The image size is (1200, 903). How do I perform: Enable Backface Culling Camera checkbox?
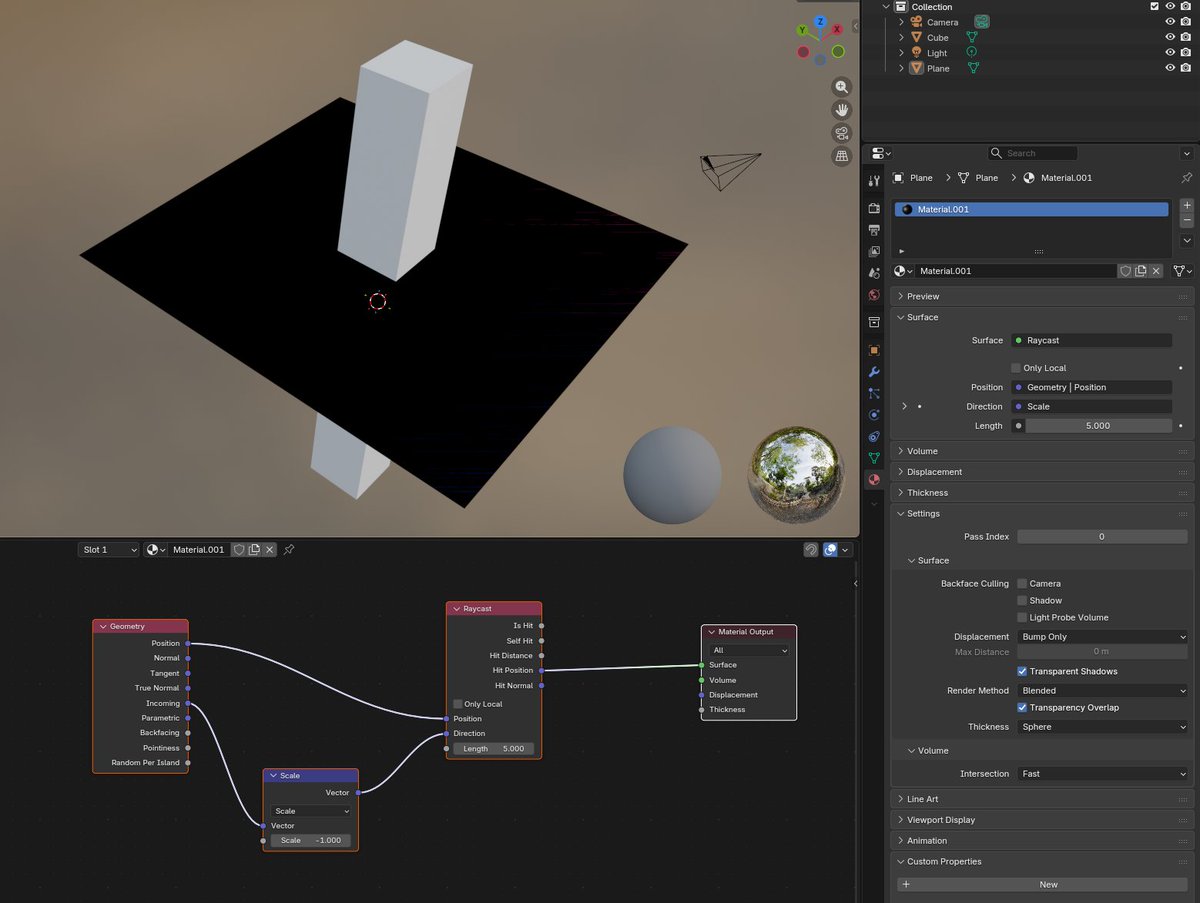coord(1022,584)
